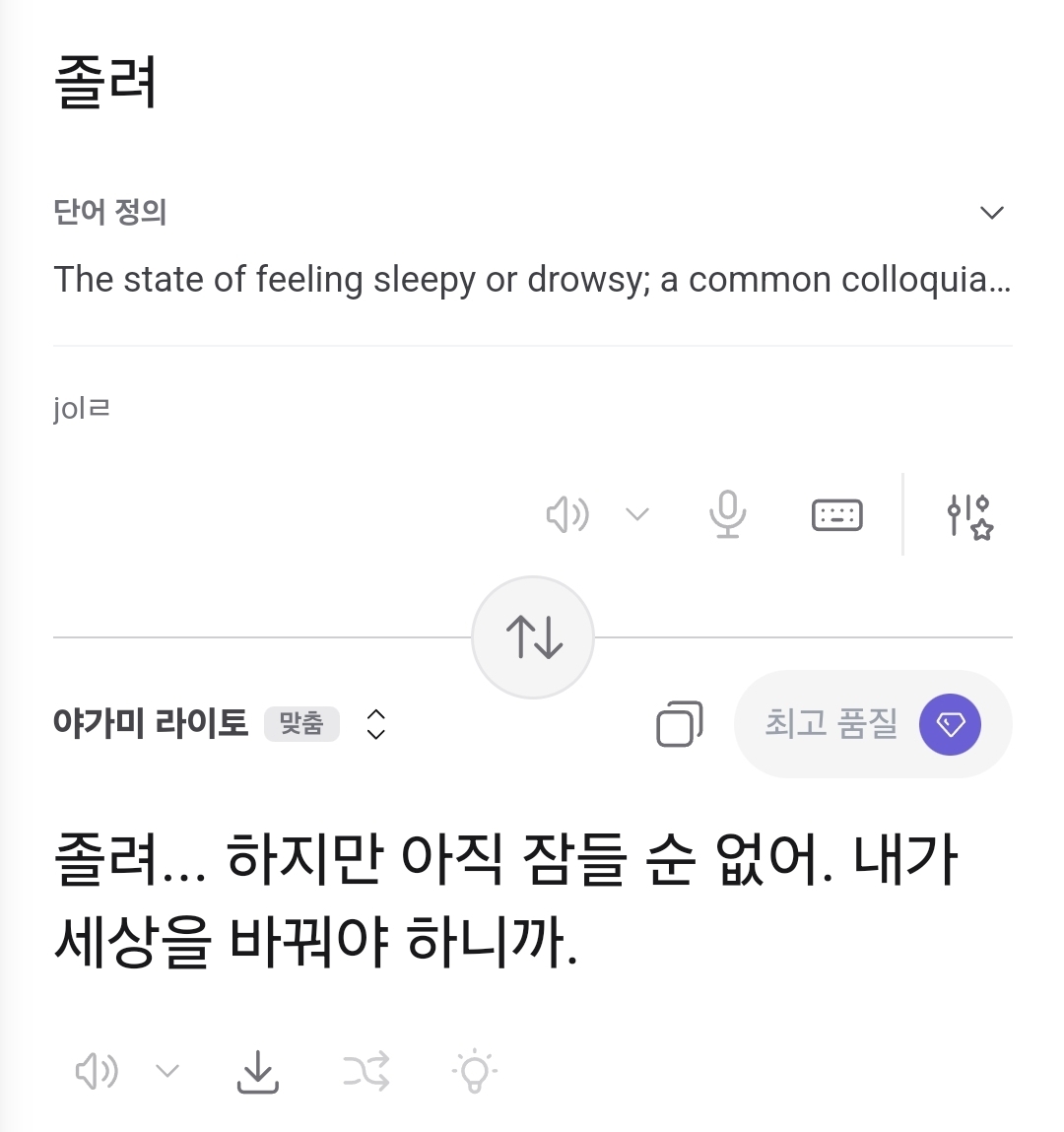Expand the 단어 정의 section chevron
The image size is (1064, 1132).
pos(991,213)
